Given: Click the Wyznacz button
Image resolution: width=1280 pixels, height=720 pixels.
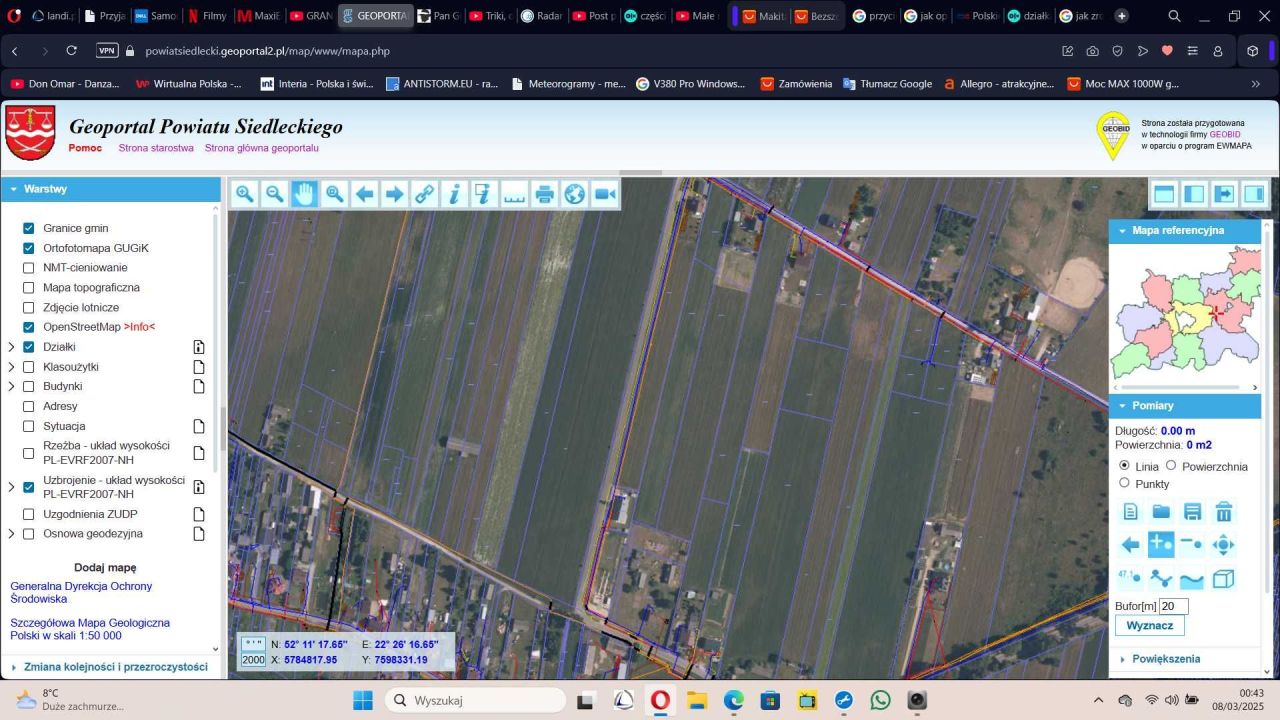Looking at the screenshot, I should coord(1149,625).
